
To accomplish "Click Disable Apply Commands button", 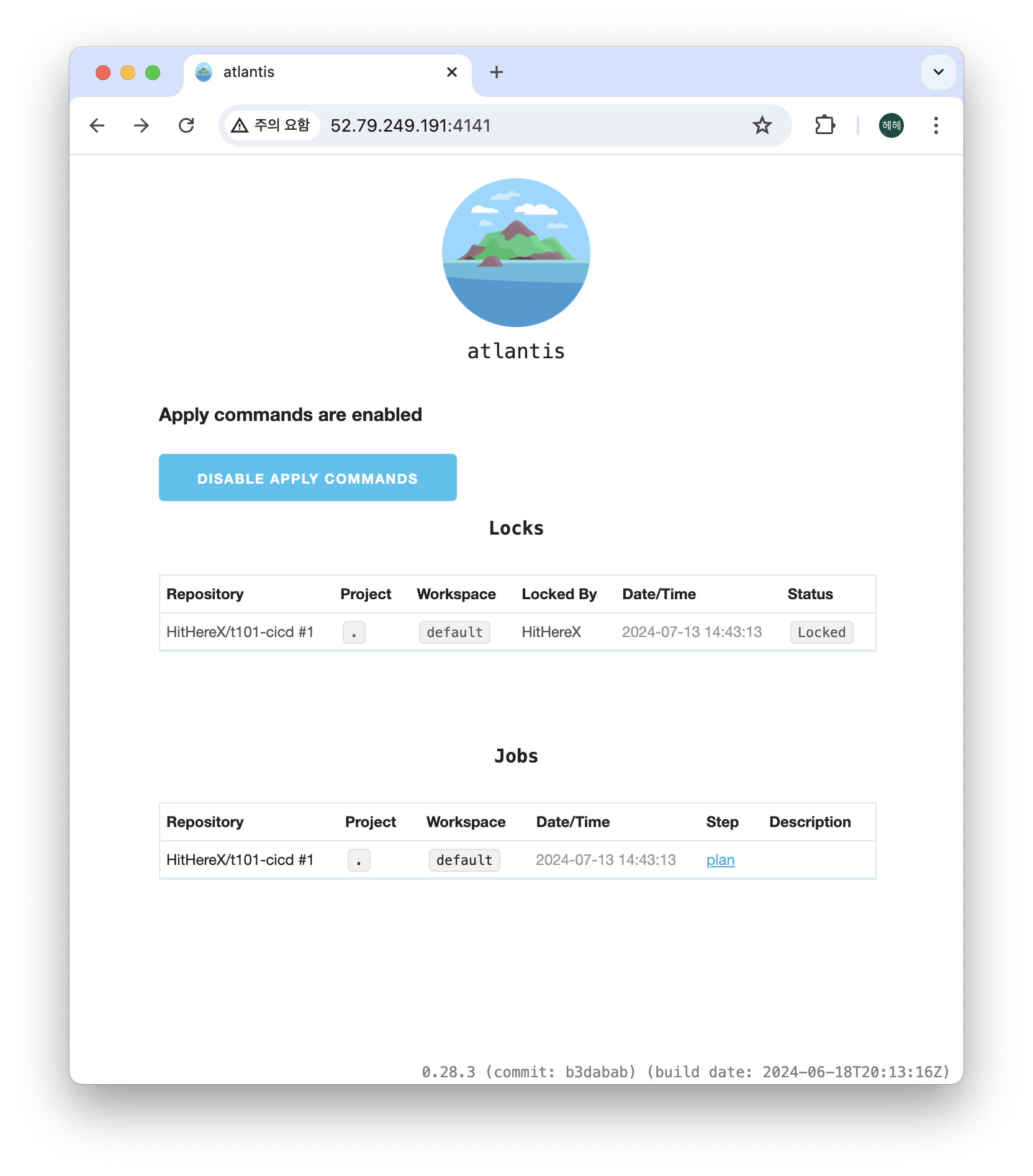I will point(307,477).
